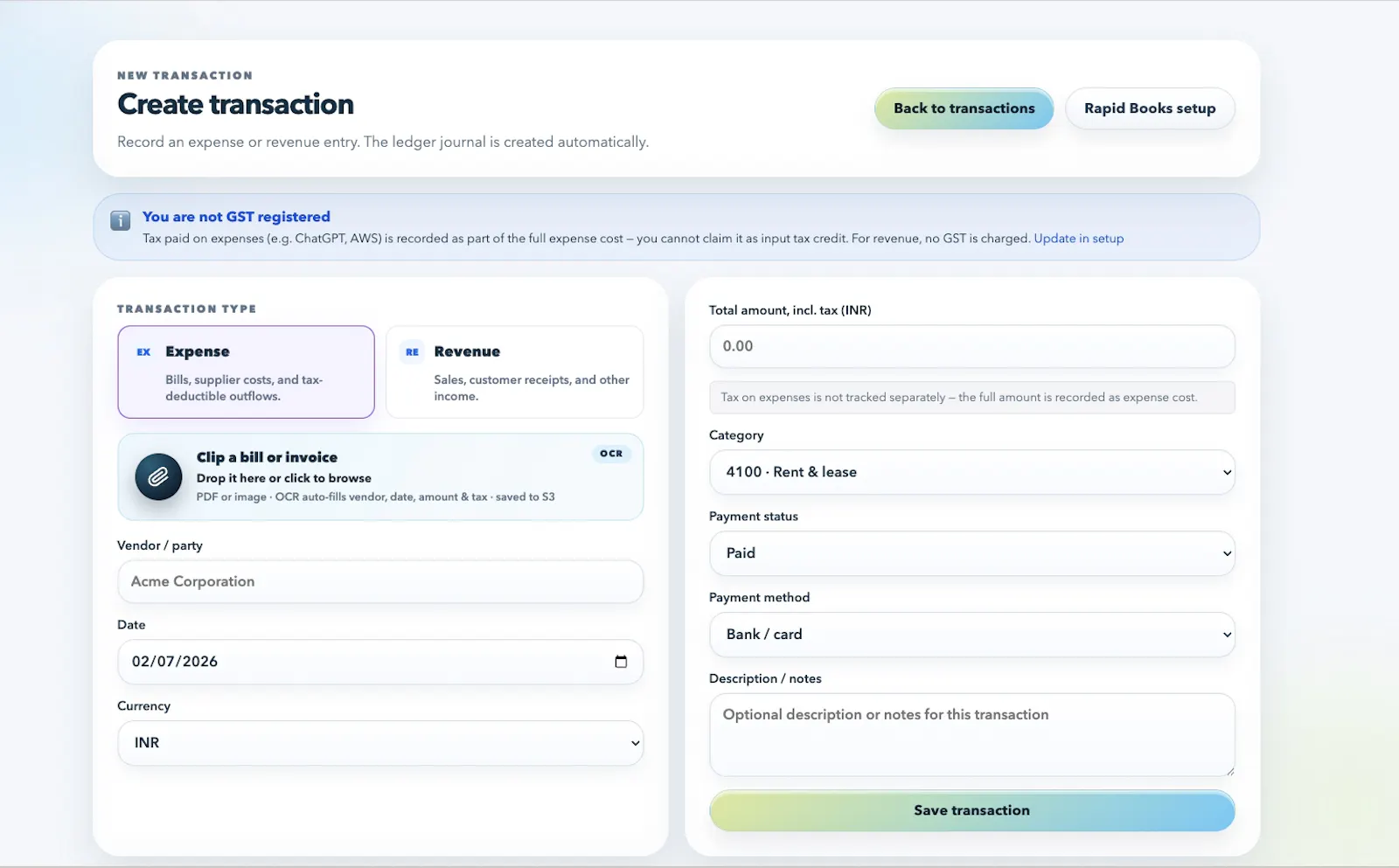Click the EX badge on Expense card
Screen dimensions: 1399x868
point(143,351)
